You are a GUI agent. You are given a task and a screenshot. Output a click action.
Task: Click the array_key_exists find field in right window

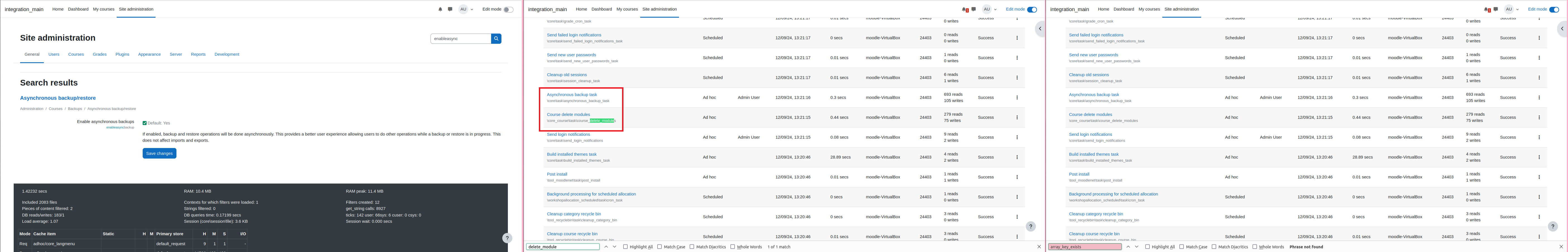[x=1085, y=246]
